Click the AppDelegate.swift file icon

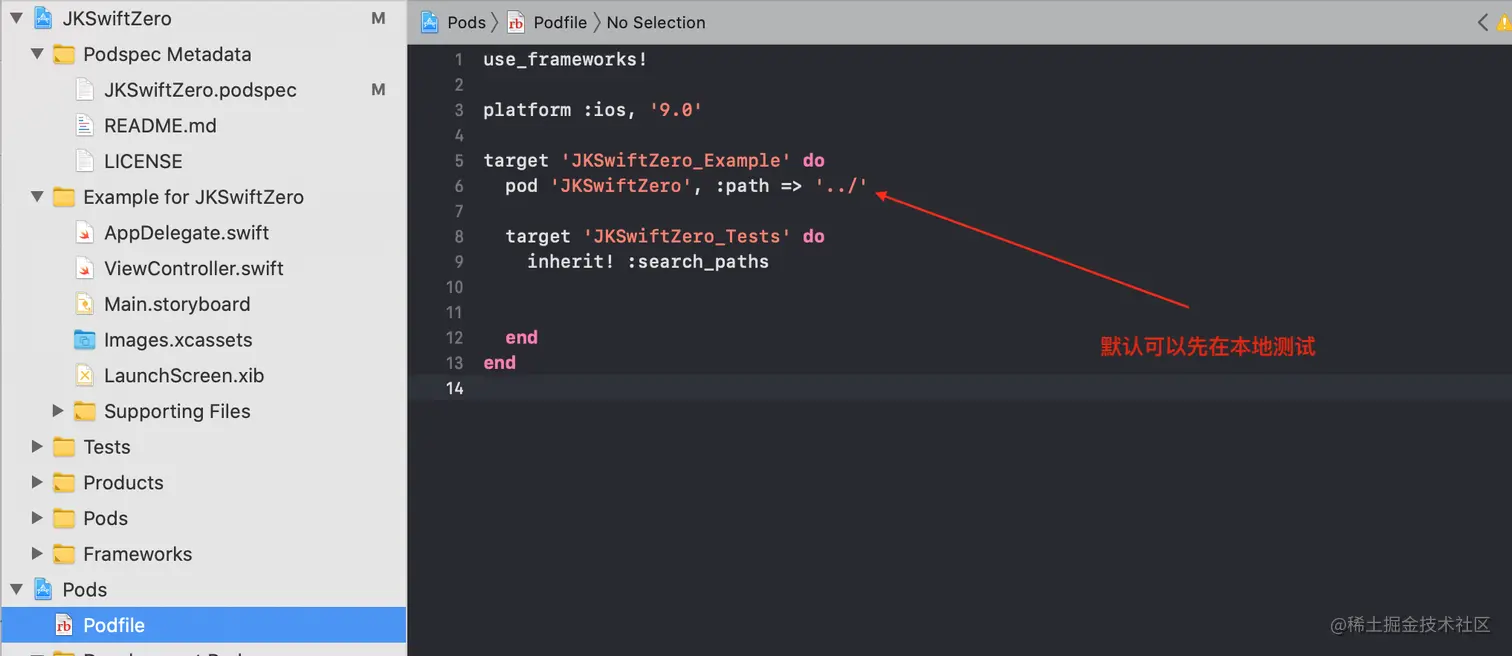(85, 233)
